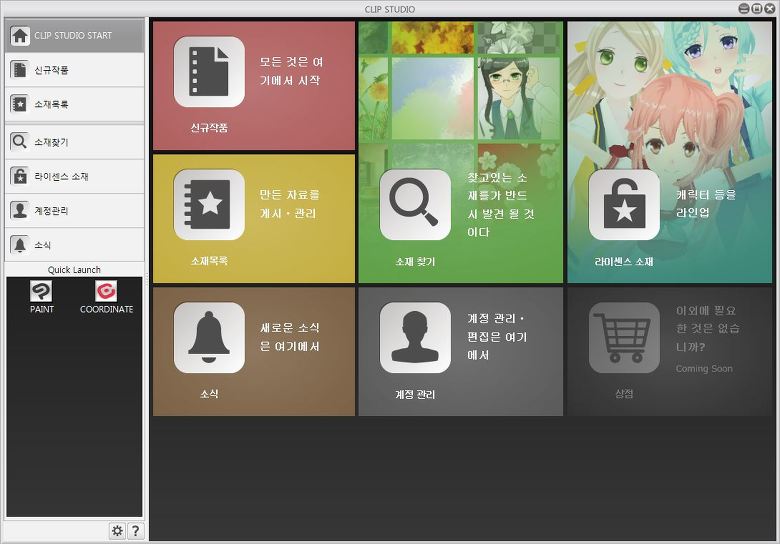Click the large bell icon on brown tile

209,337
